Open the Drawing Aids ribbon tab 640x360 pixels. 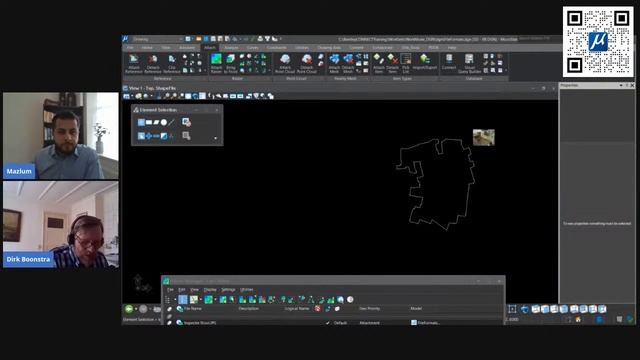point(329,48)
